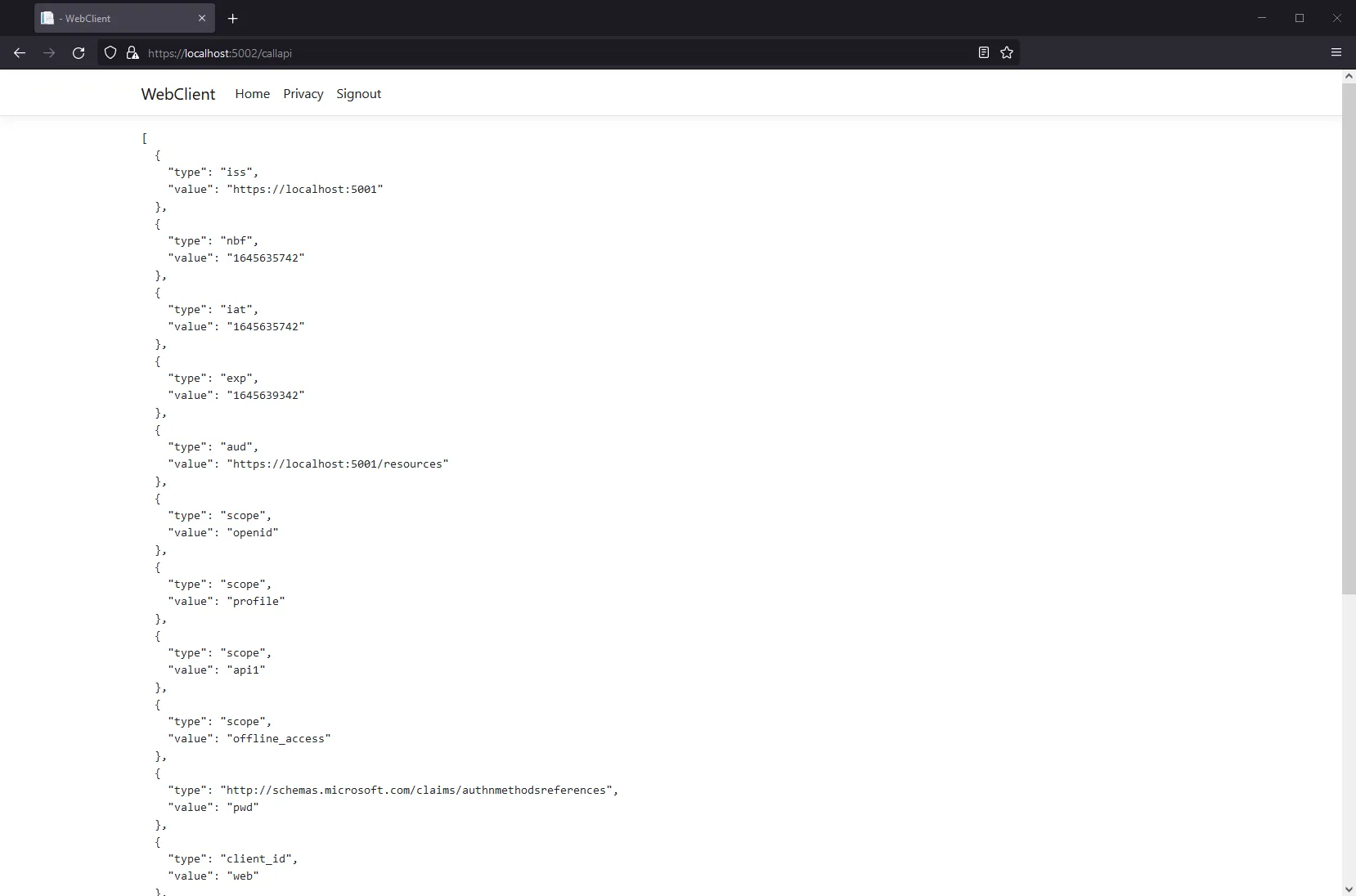Reload the current page

[x=79, y=52]
